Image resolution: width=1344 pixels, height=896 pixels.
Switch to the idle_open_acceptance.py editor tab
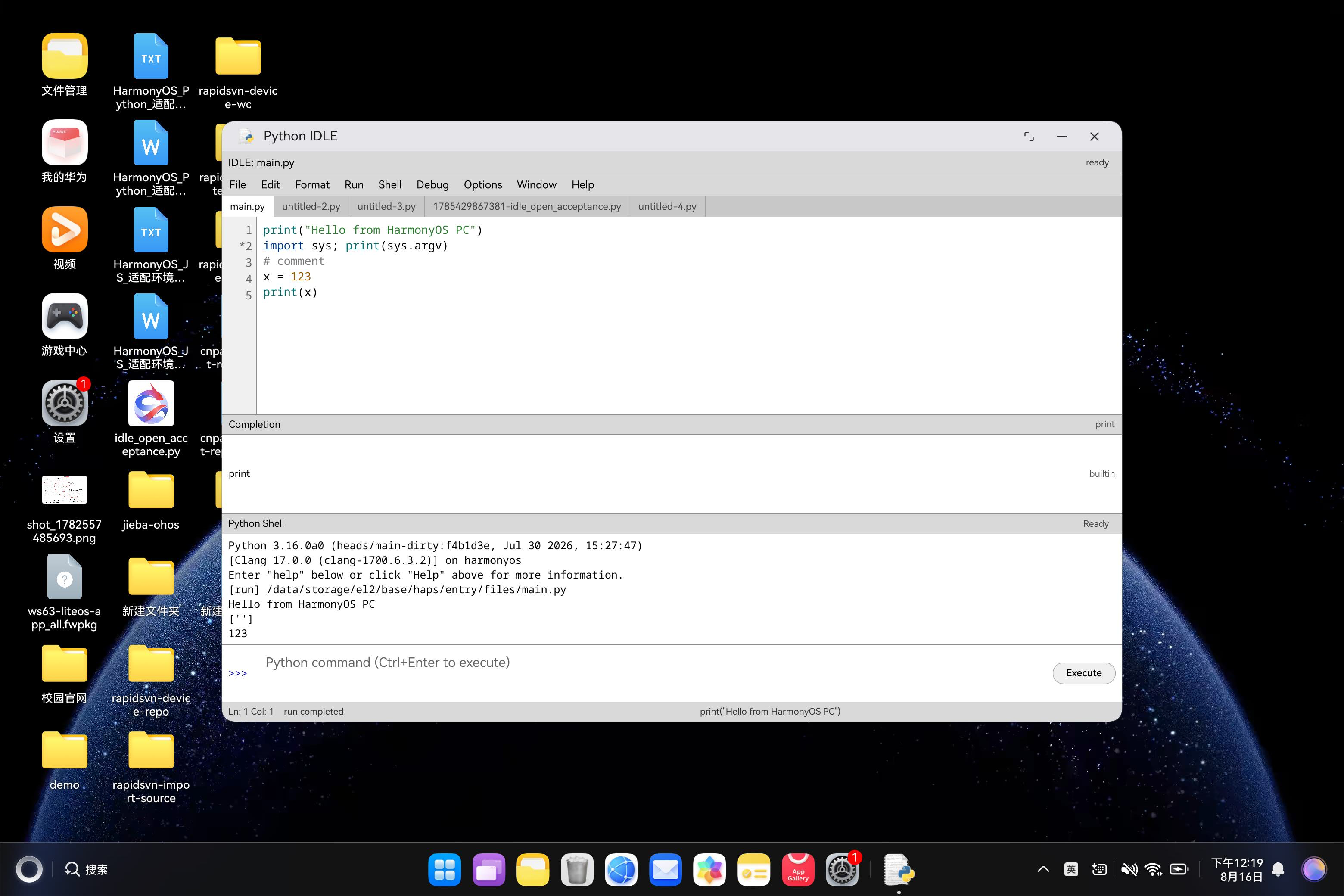coord(527,206)
